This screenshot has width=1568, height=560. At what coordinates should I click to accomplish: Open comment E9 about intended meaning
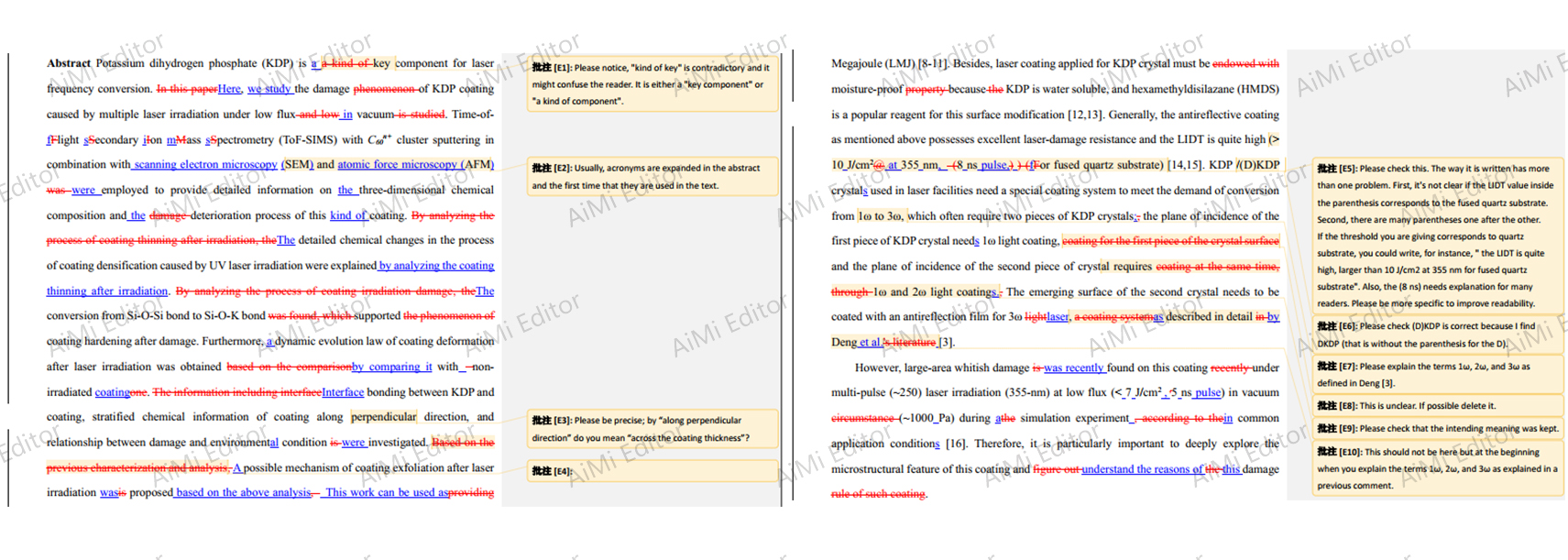pos(1438,428)
